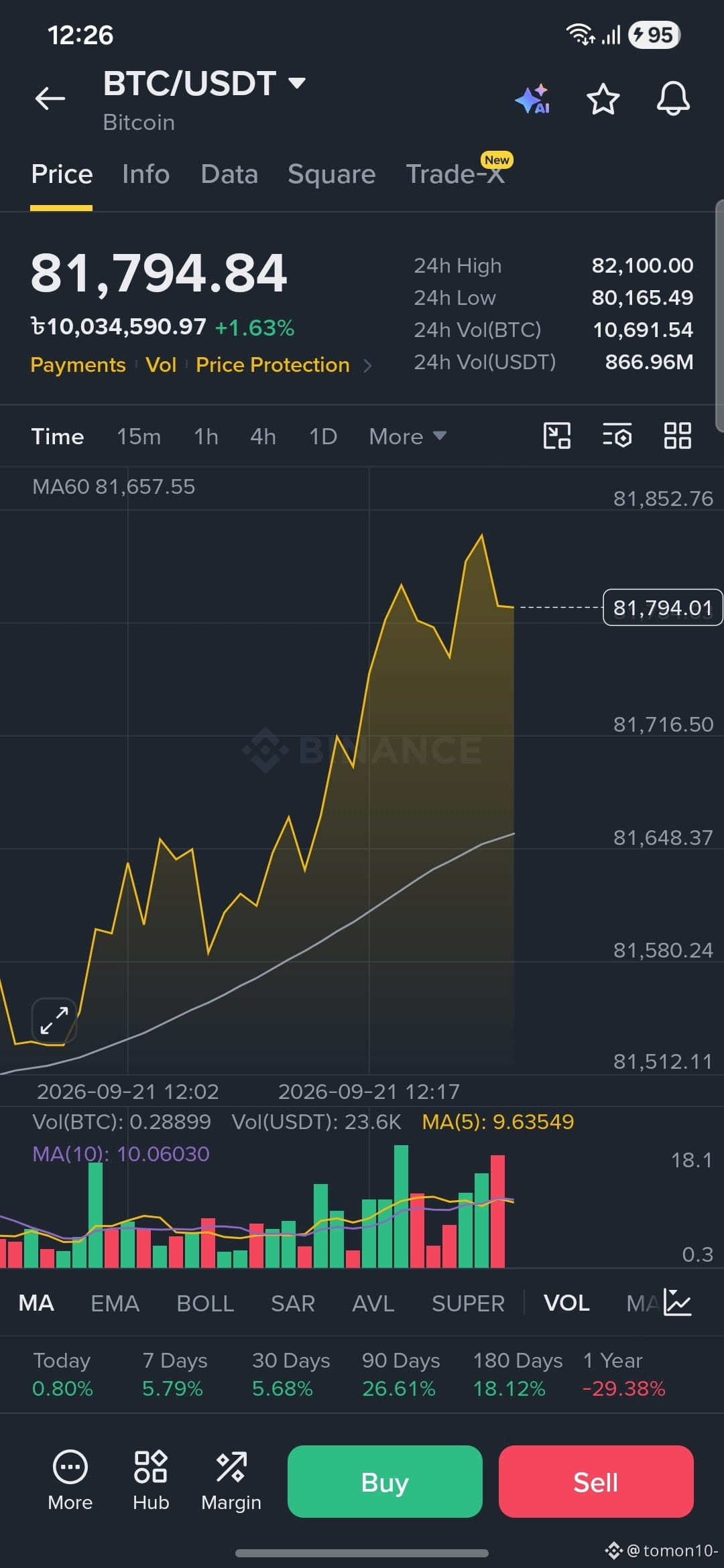Open the multi-chart grid layout icon
Screen dimensions: 724x1568
(677, 436)
